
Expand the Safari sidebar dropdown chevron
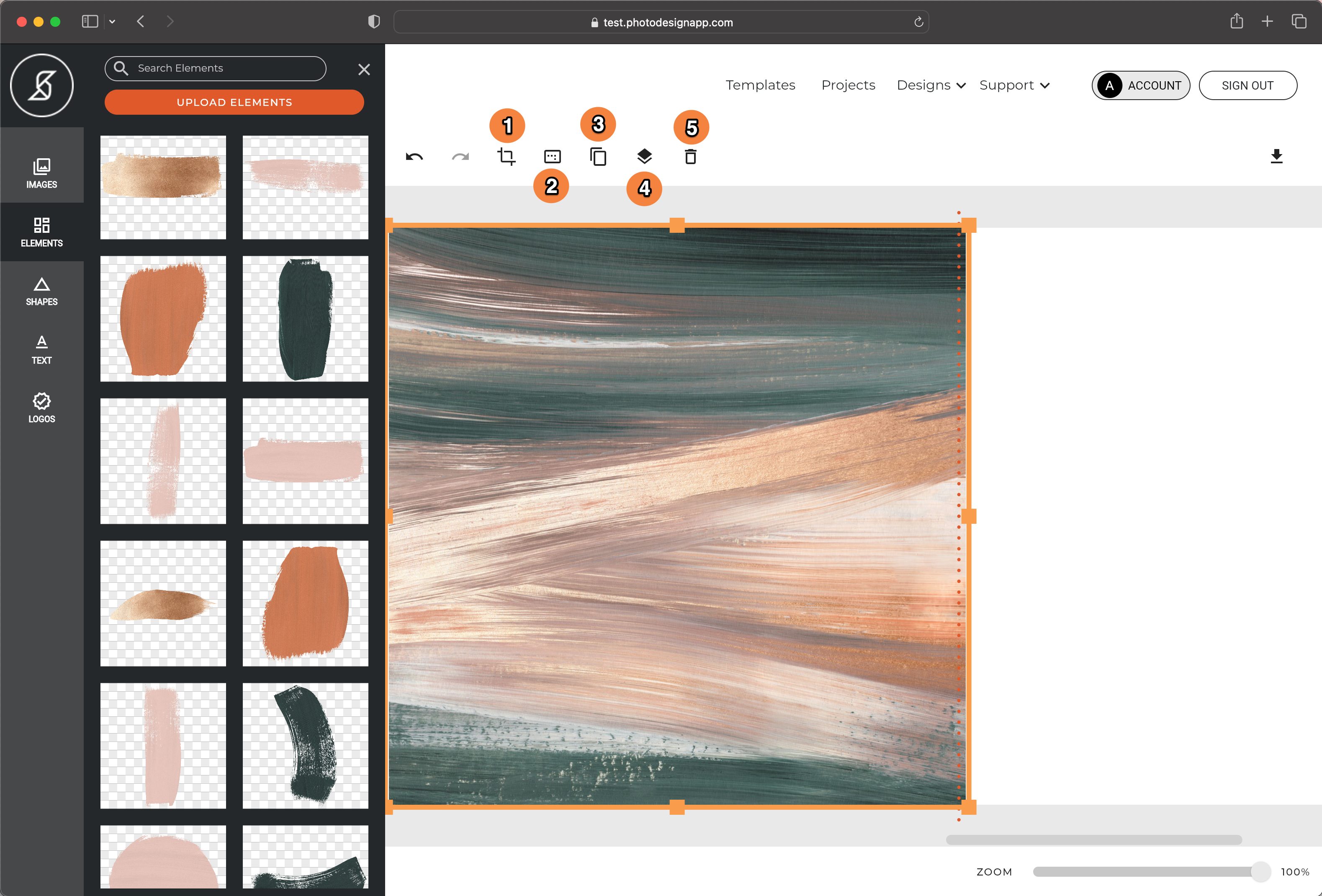[x=112, y=22]
